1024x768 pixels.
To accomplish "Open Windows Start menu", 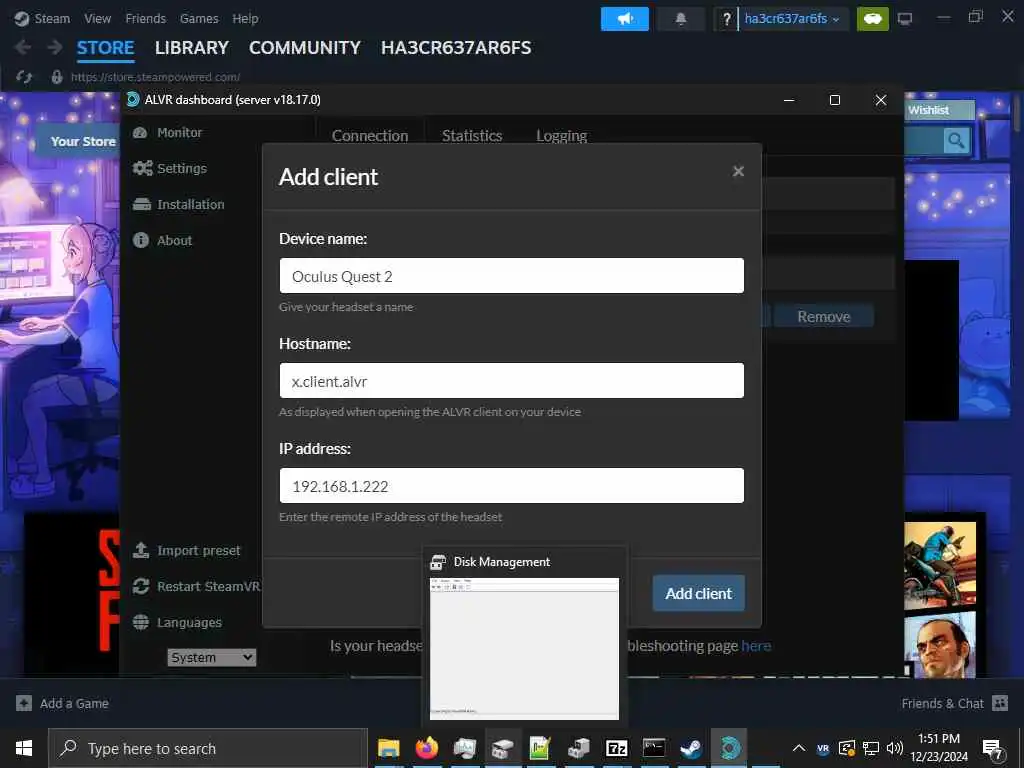I will (x=24, y=748).
